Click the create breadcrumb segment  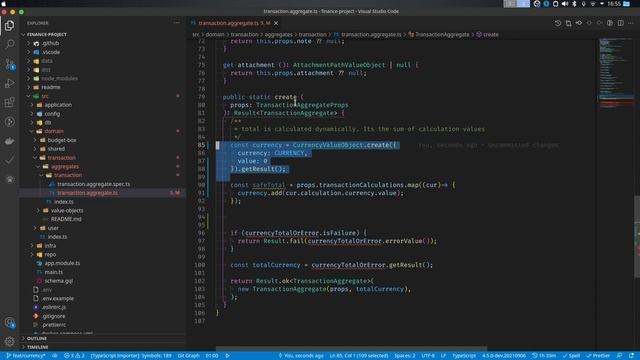(x=487, y=35)
